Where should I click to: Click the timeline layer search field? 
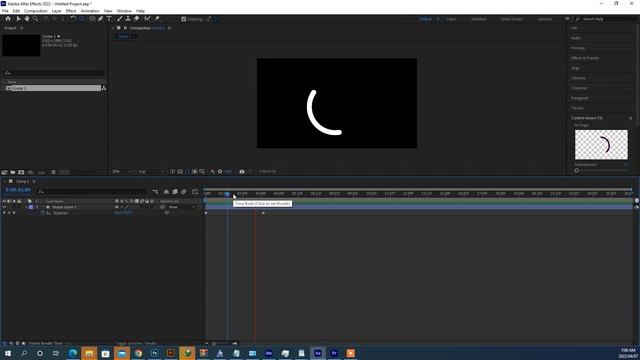(x=92, y=191)
